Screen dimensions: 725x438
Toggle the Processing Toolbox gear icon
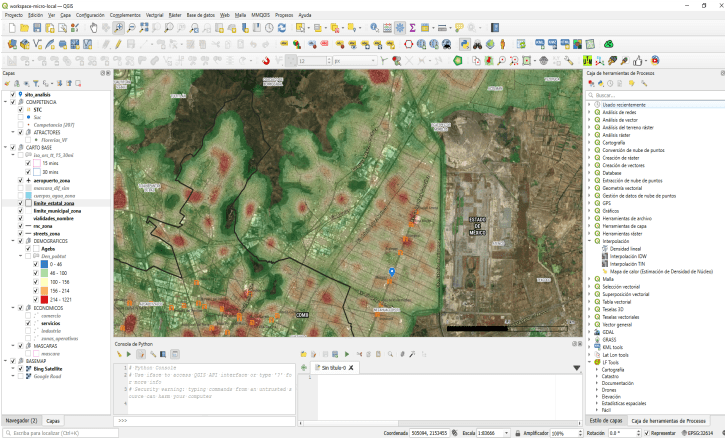pyautogui.click(x=400, y=28)
